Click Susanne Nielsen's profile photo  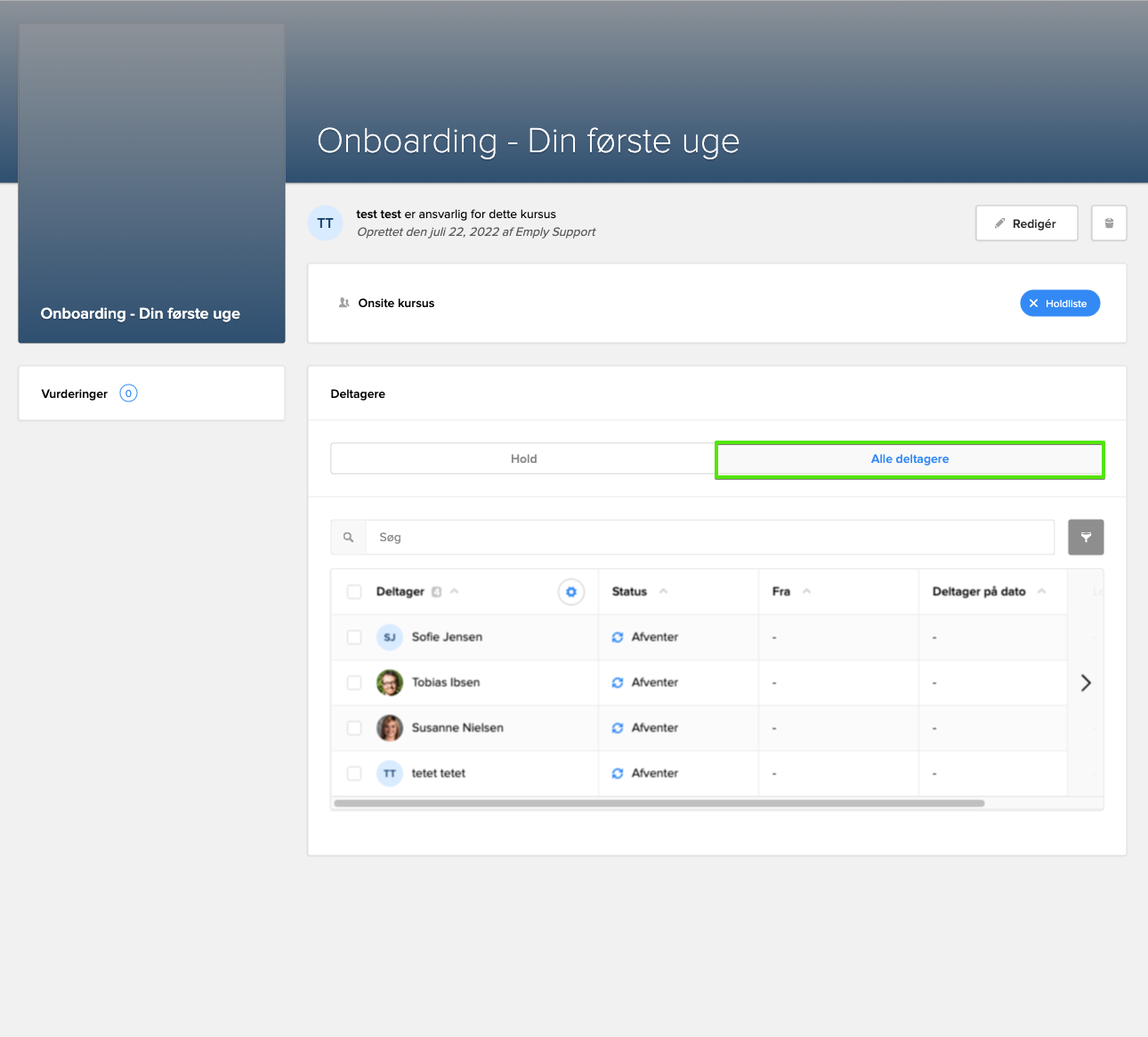point(390,728)
